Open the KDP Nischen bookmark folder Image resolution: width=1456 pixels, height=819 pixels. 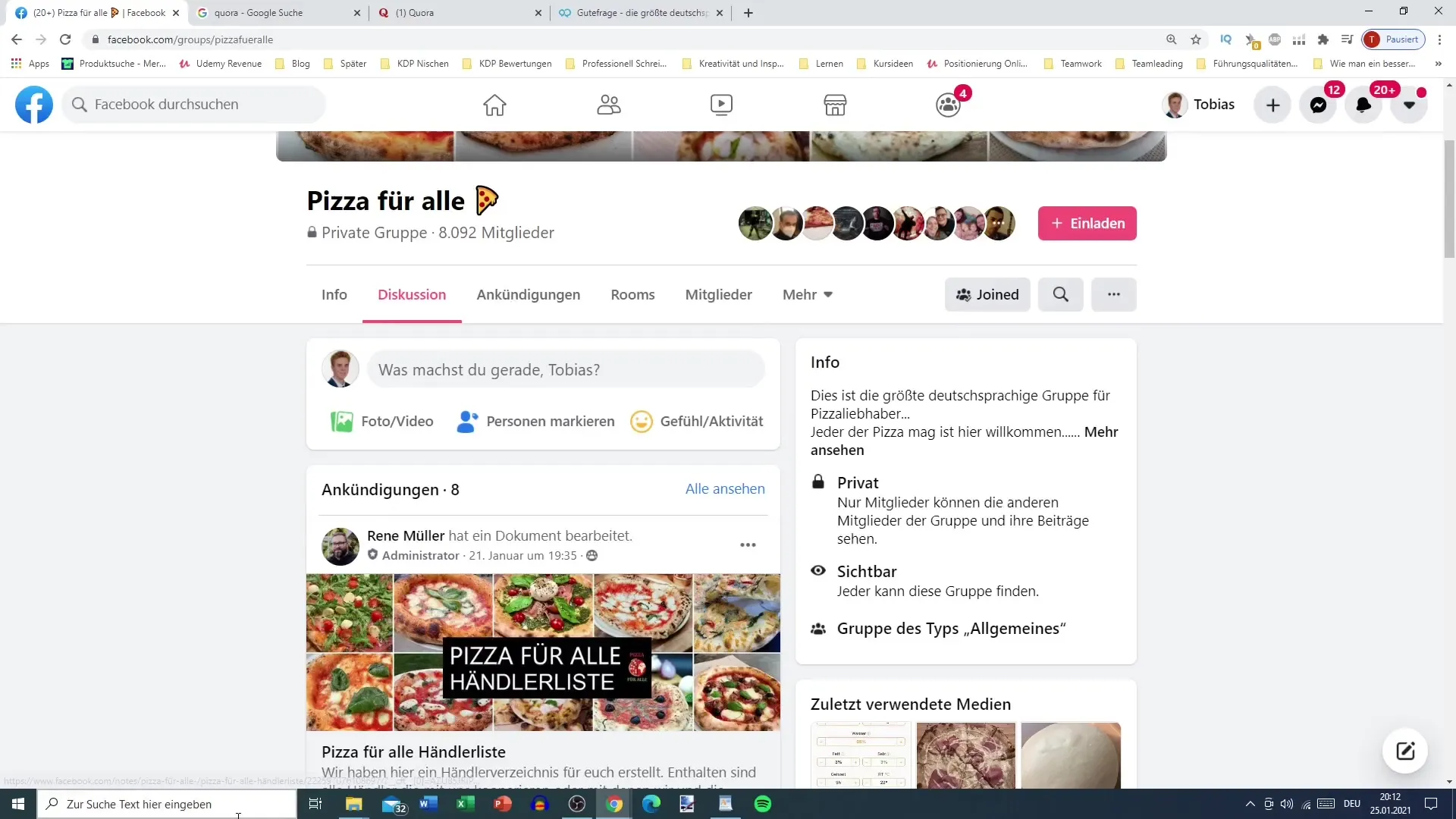(x=414, y=64)
